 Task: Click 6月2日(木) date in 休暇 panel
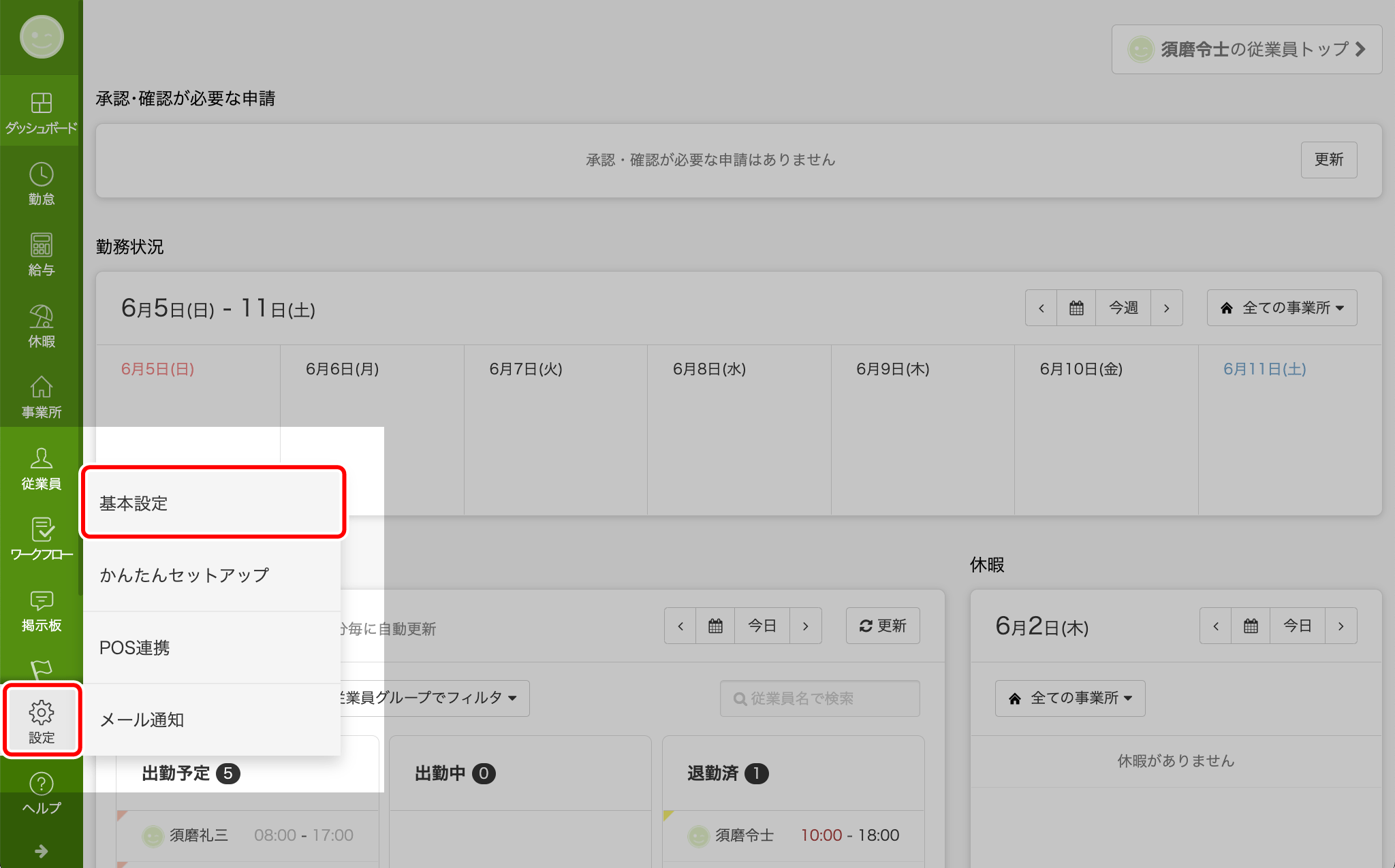pyautogui.click(x=1041, y=626)
